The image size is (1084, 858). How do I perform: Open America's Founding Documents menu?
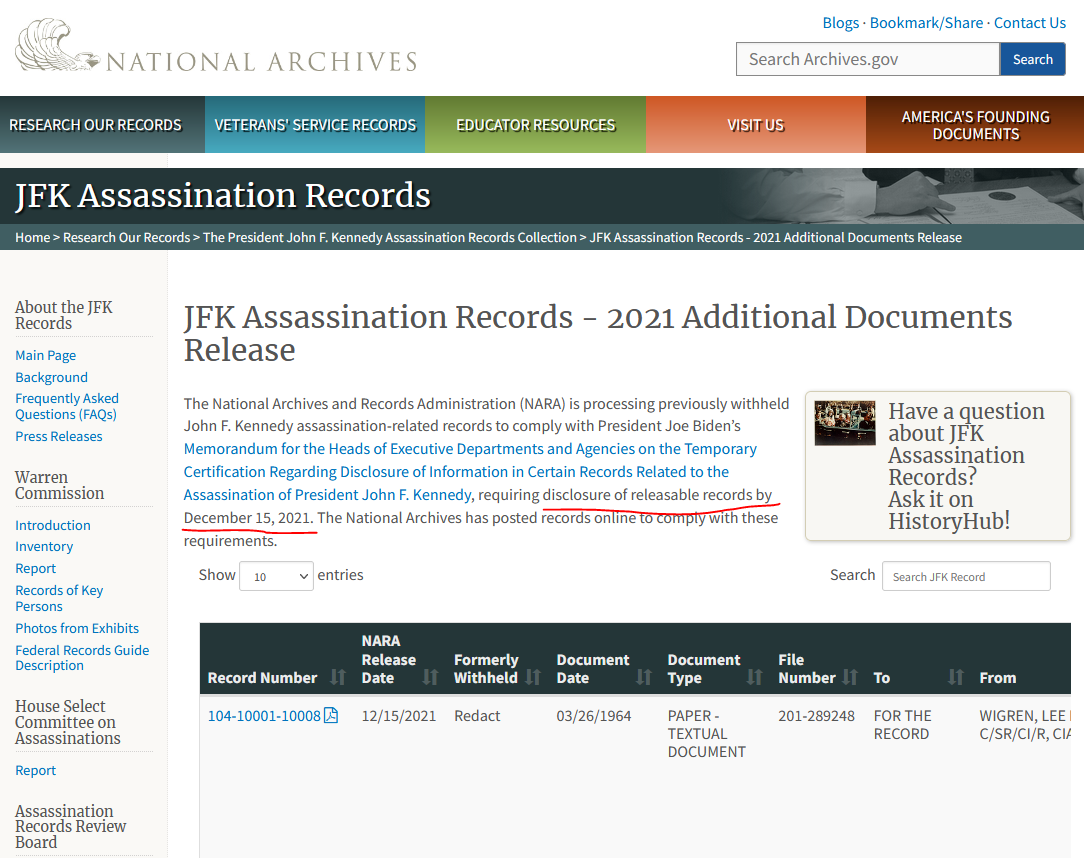coord(975,125)
